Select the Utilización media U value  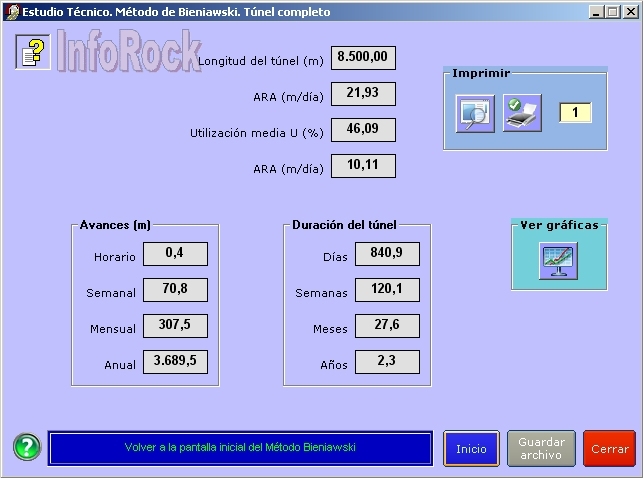363,130
